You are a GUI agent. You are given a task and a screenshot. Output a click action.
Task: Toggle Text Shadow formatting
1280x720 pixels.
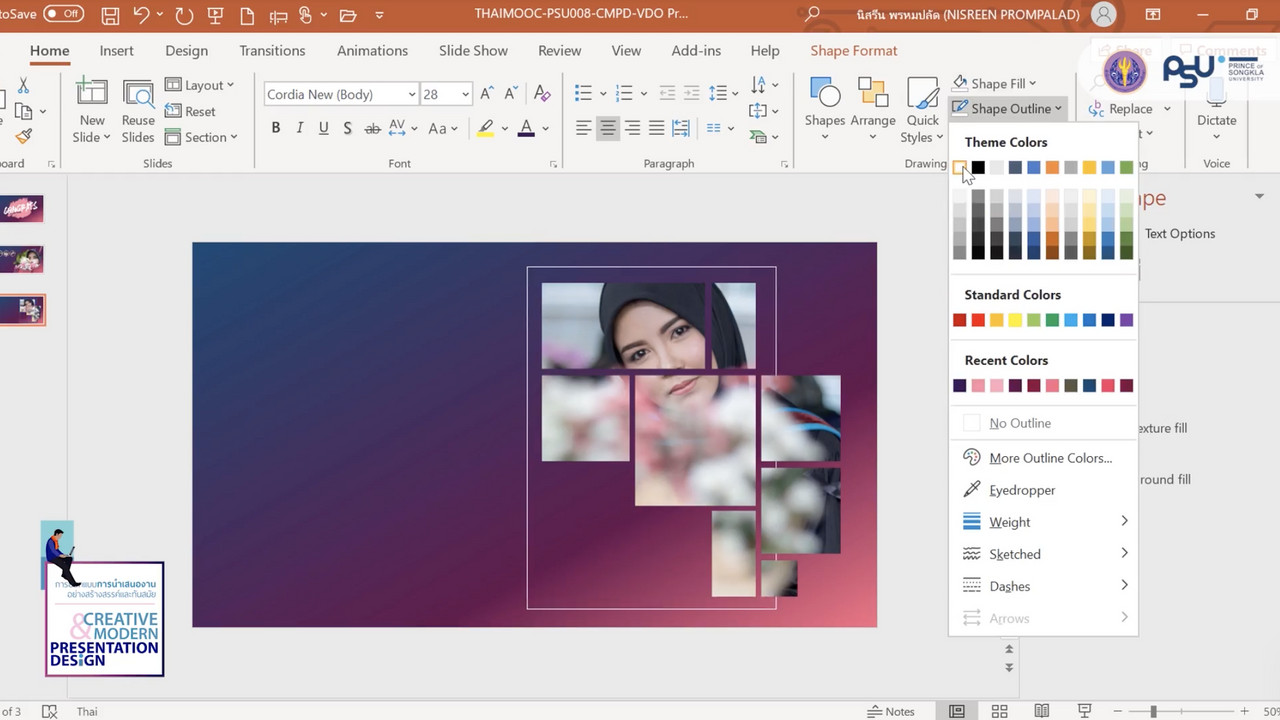tap(347, 128)
